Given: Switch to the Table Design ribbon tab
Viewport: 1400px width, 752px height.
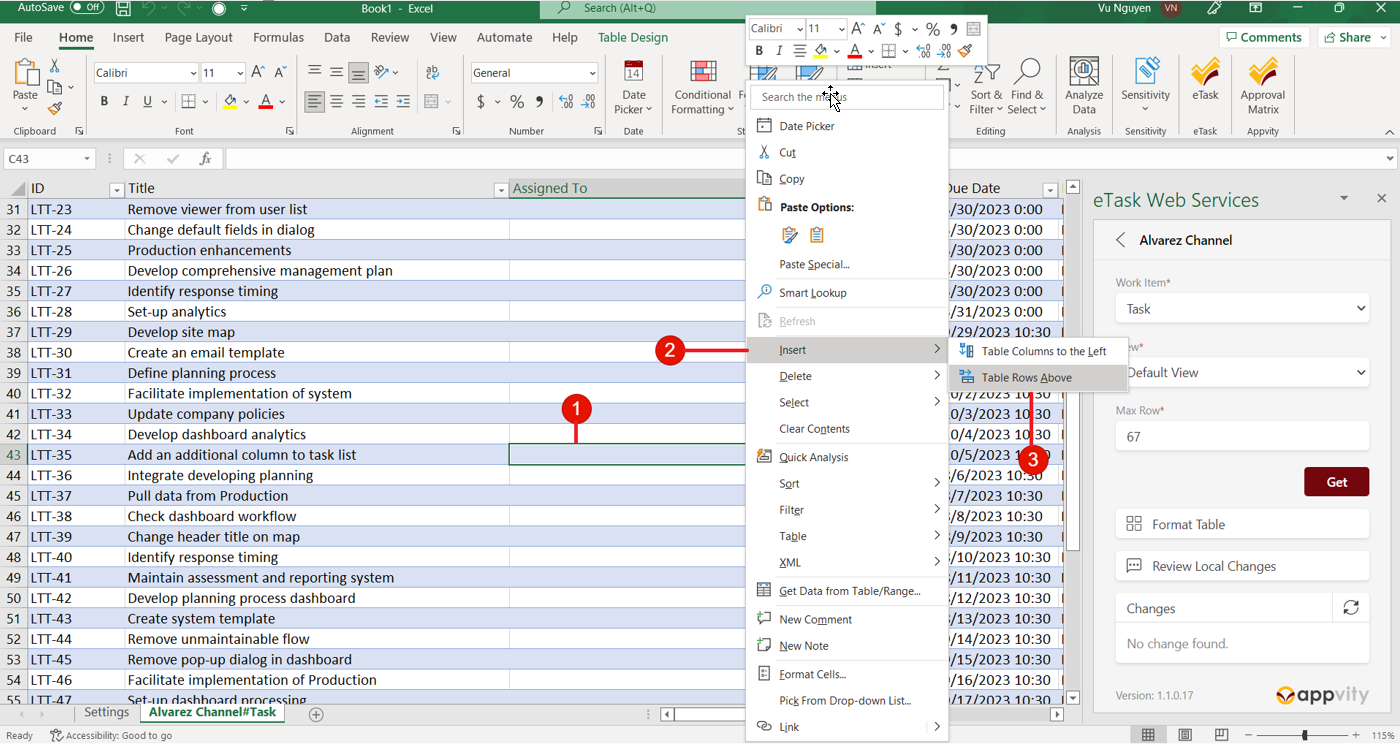Looking at the screenshot, I should tap(632, 38).
